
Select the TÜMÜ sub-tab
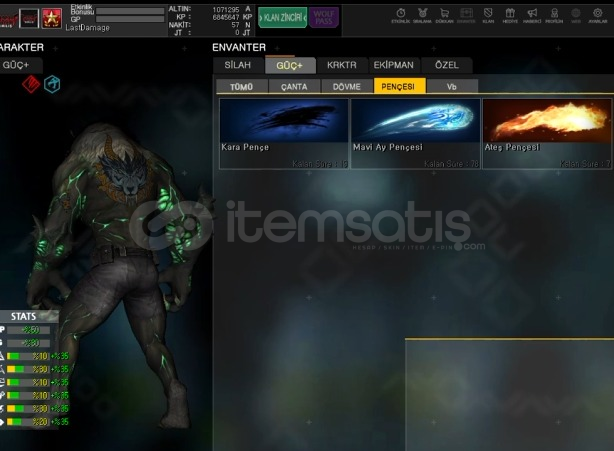pyautogui.click(x=242, y=87)
